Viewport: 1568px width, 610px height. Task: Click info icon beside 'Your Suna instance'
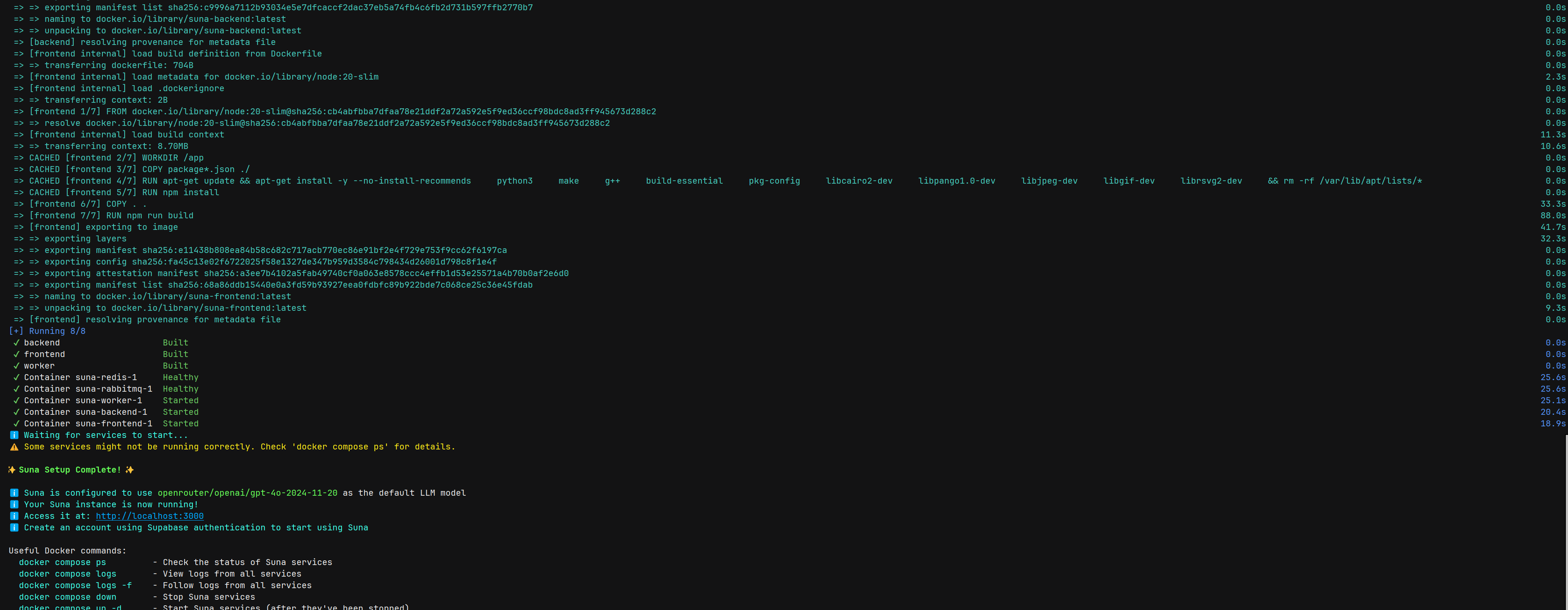click(x=14, y=505)
